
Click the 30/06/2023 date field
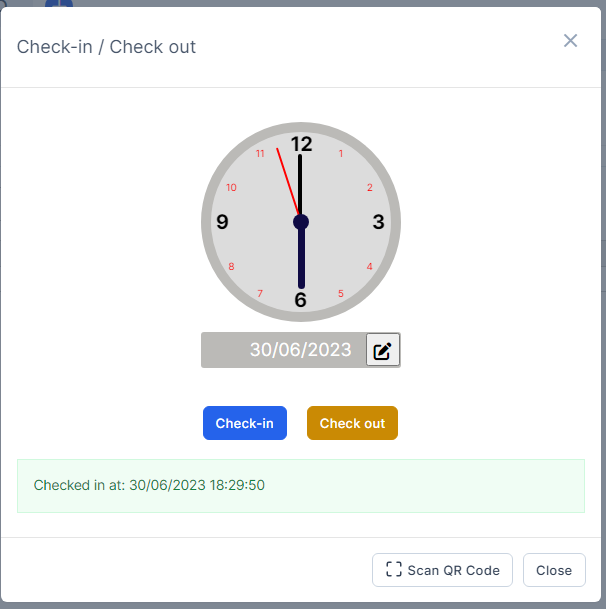[x=300, y=350]
